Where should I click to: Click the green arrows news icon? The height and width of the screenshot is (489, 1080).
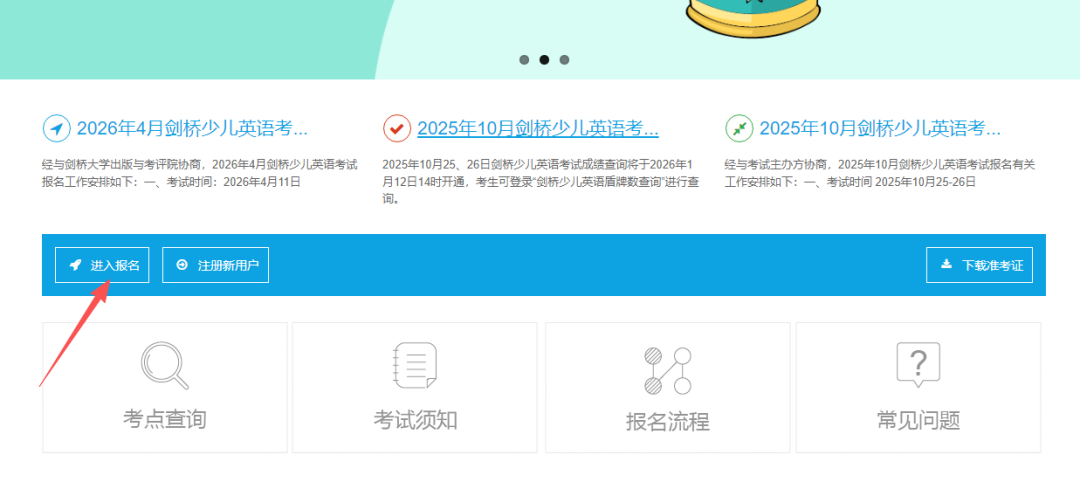[x=739, y=128]
